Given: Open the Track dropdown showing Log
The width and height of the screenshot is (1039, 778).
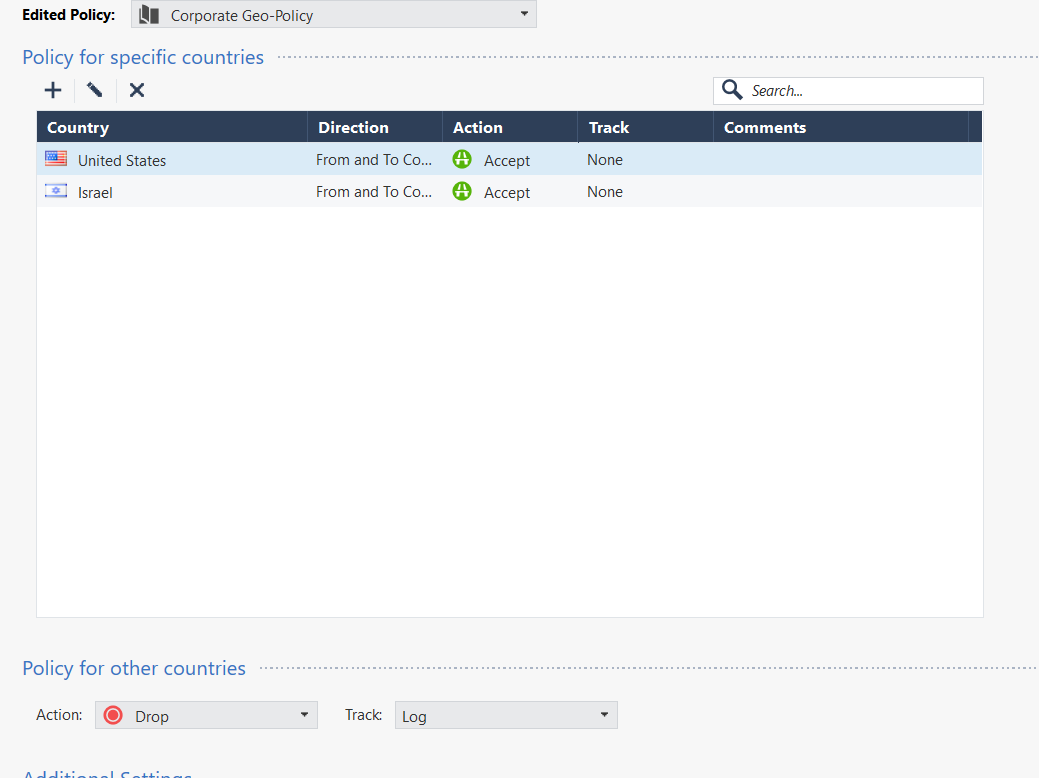Looking at the screenshot, I should pyautogui.click(x=506, y=715).
